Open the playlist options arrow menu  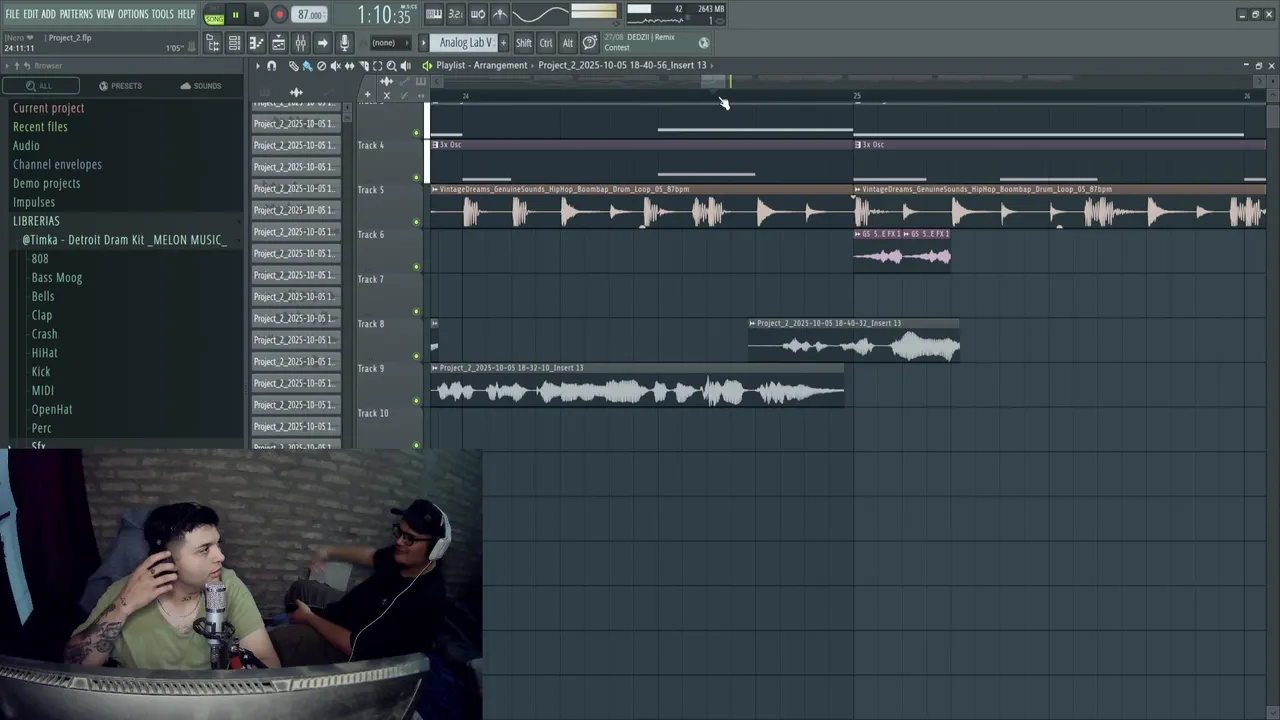[x=257, y=66]
